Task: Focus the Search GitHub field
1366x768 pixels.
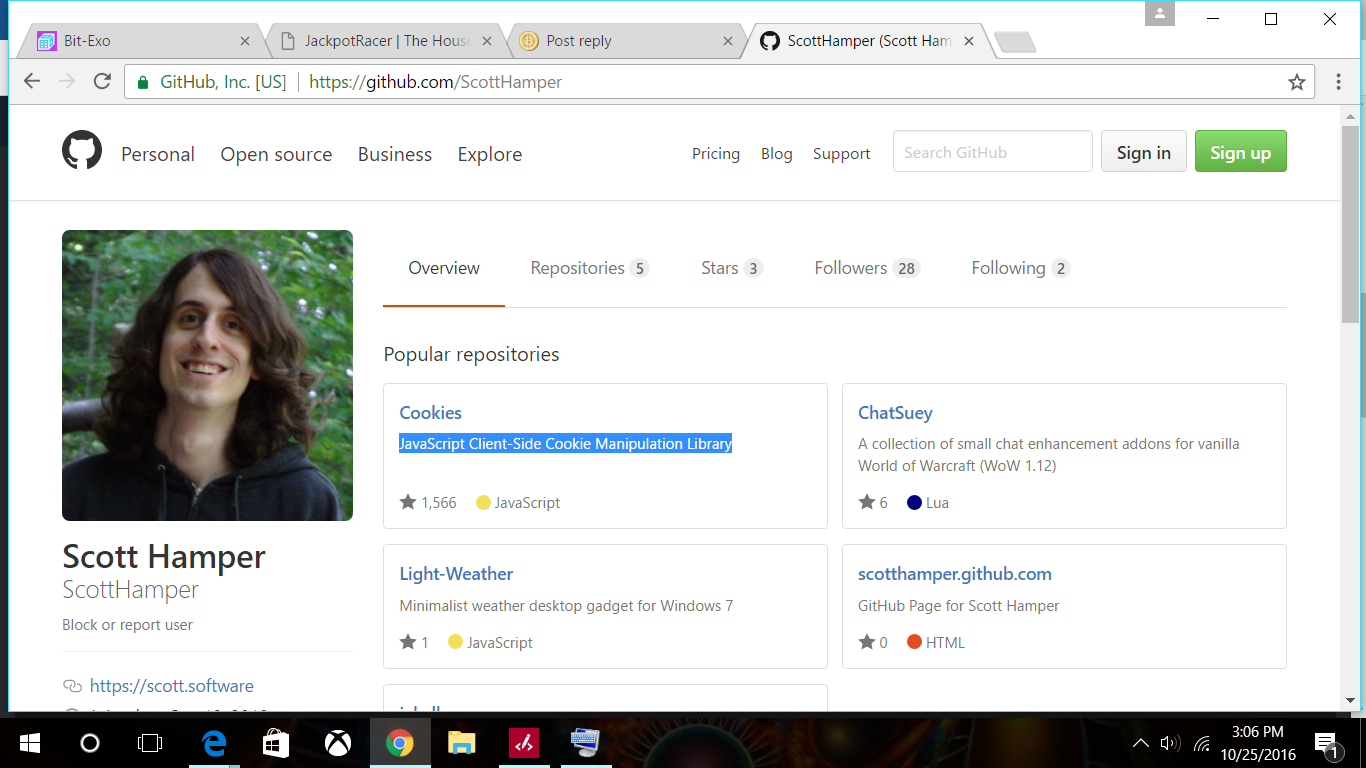Action: click(x=993, y=152)
